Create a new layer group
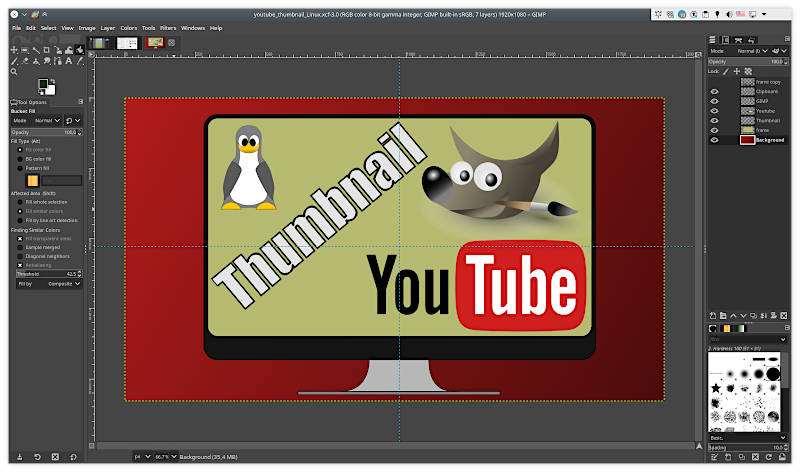The width and height of the screenshot is (800, 472). coord(723,315)
